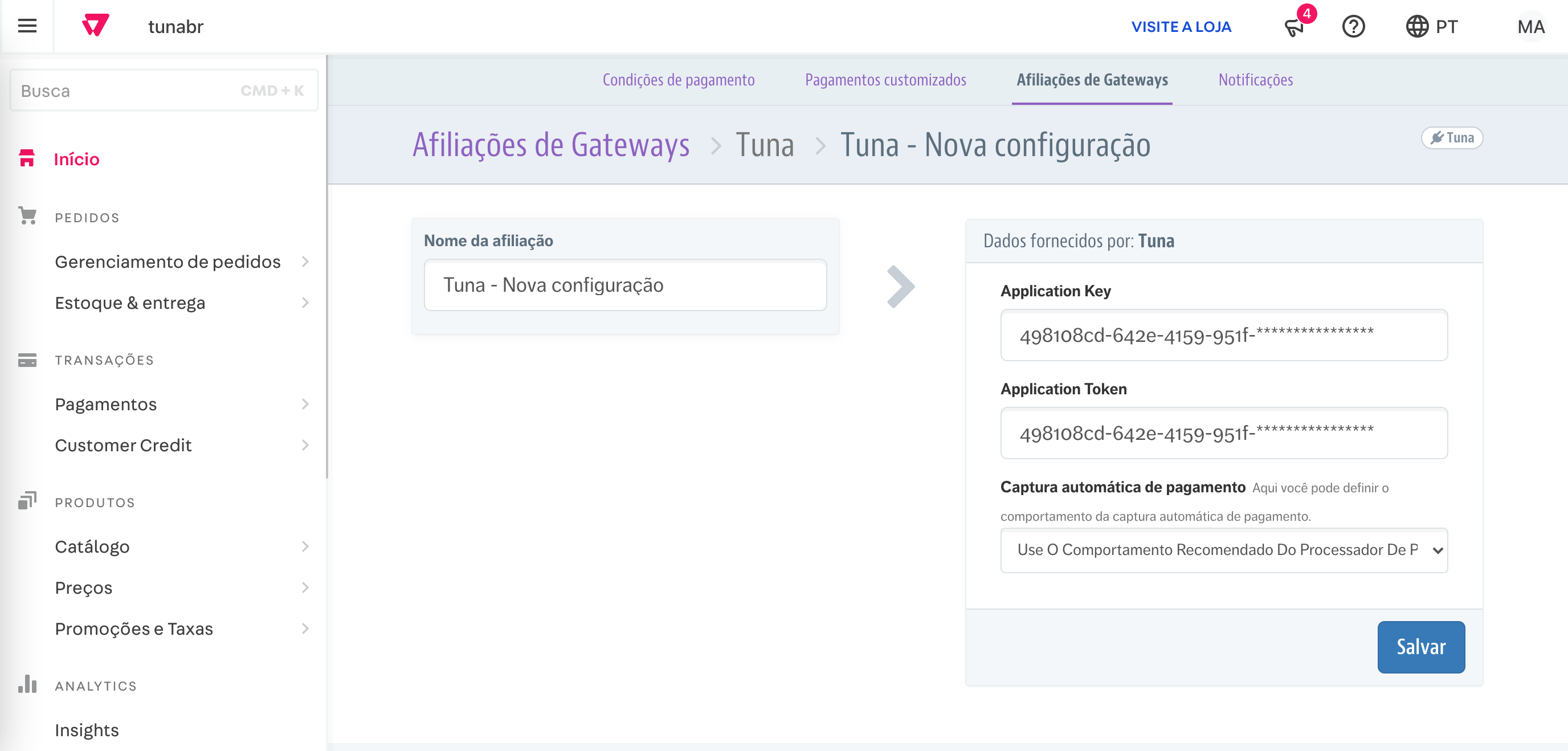Change language via globe icon

click(x=1416, y=27)
